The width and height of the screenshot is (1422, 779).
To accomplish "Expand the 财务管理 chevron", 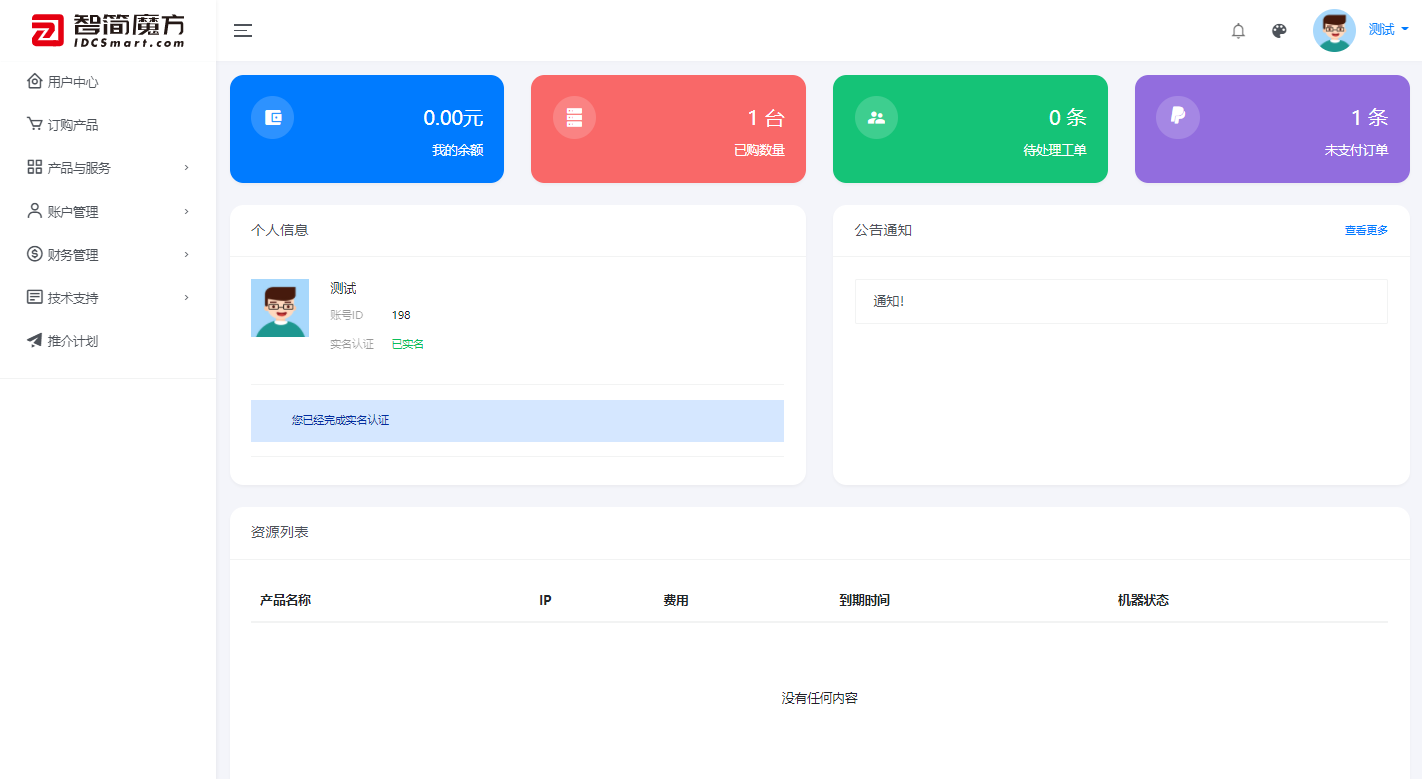I will click(186, 255).
